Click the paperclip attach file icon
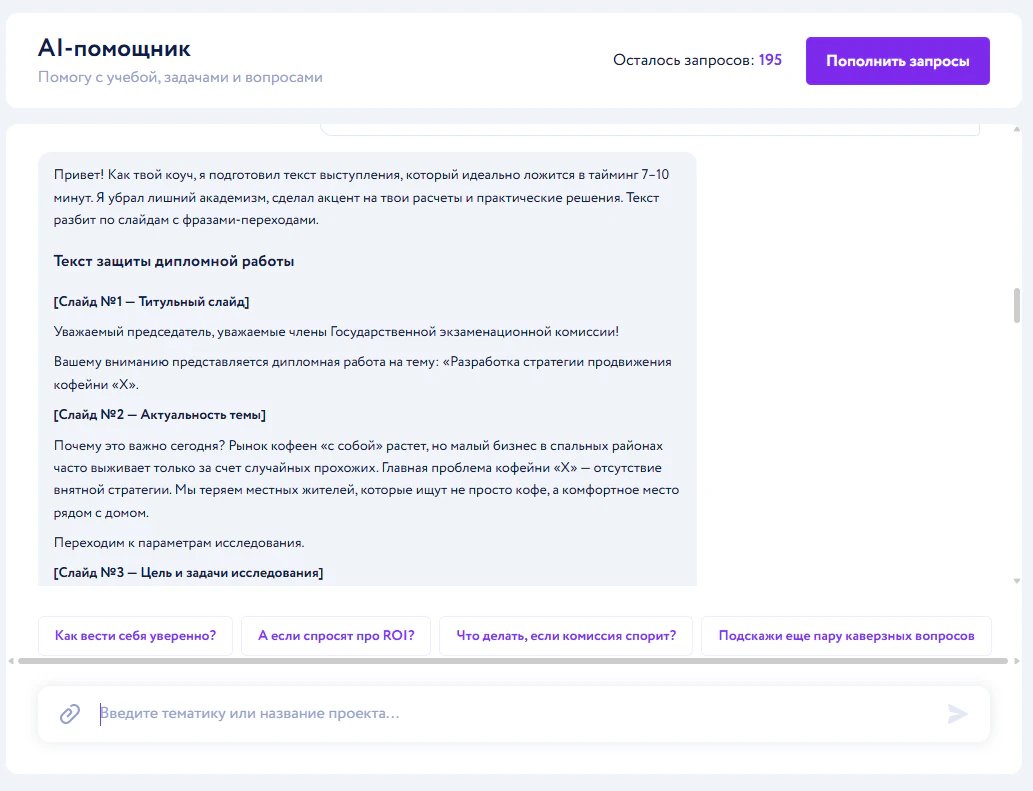 point(70,714)
